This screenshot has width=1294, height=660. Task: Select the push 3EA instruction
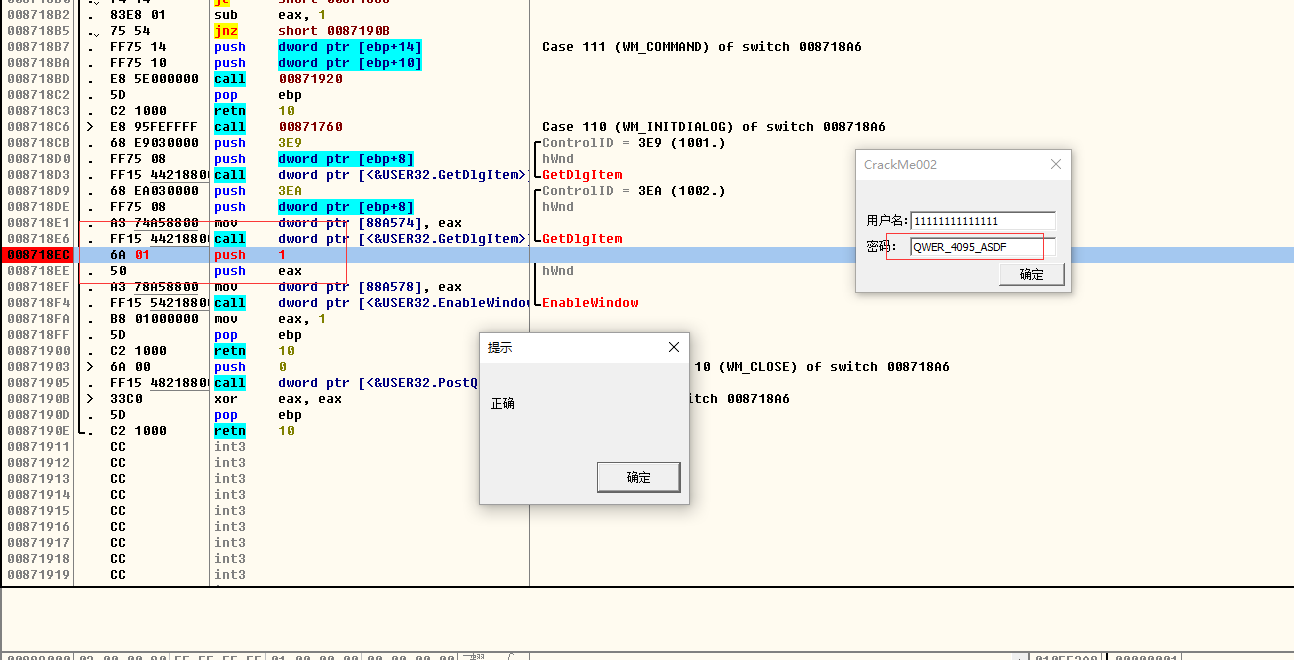coord(258,191)
